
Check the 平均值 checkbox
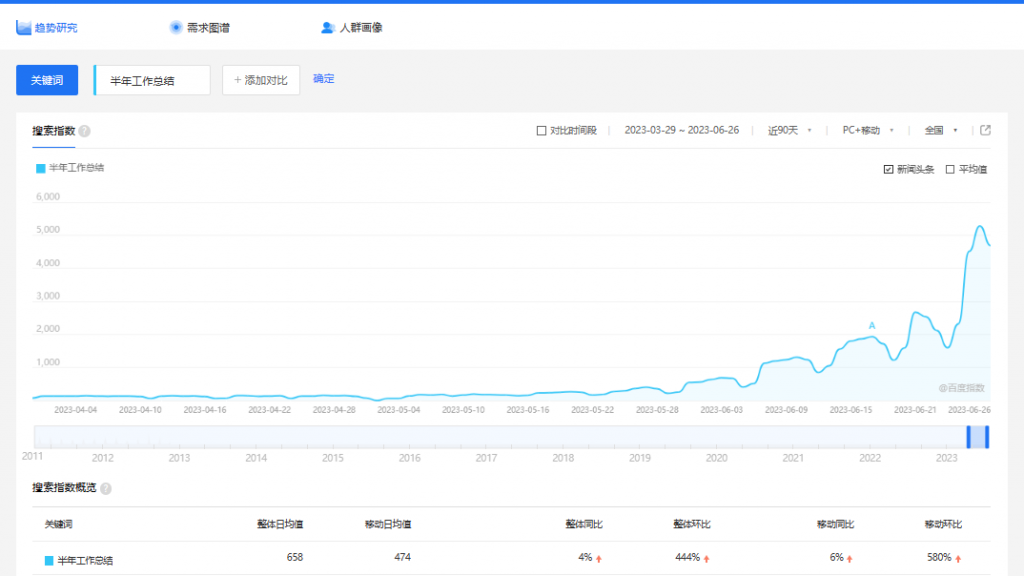pos(950,169)
